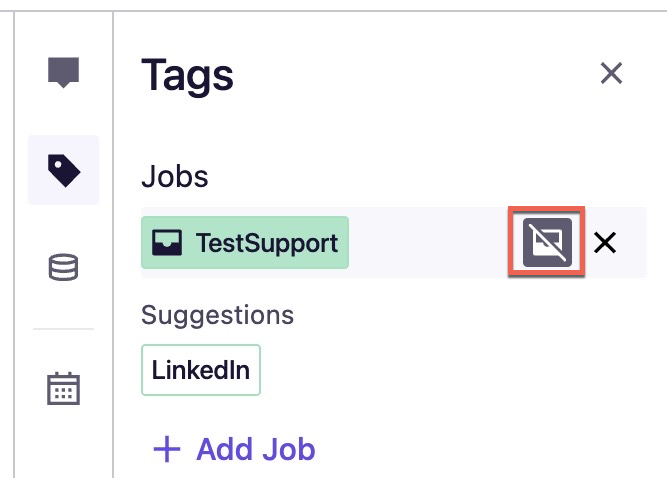Select the tag icon in sidebar
Image resolution: width=667 pixels, height=478 pixels.
tap(64, 171)
